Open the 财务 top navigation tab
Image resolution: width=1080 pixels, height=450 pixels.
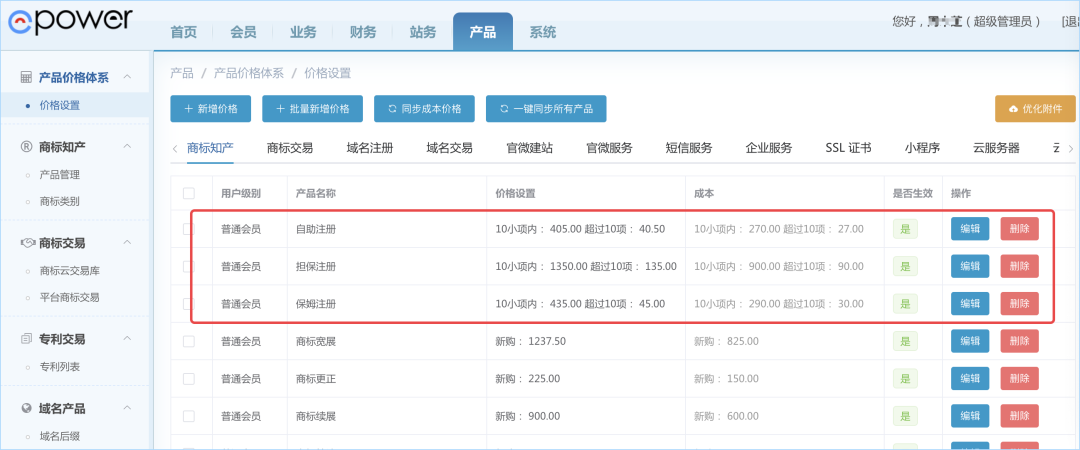(363, 32)
